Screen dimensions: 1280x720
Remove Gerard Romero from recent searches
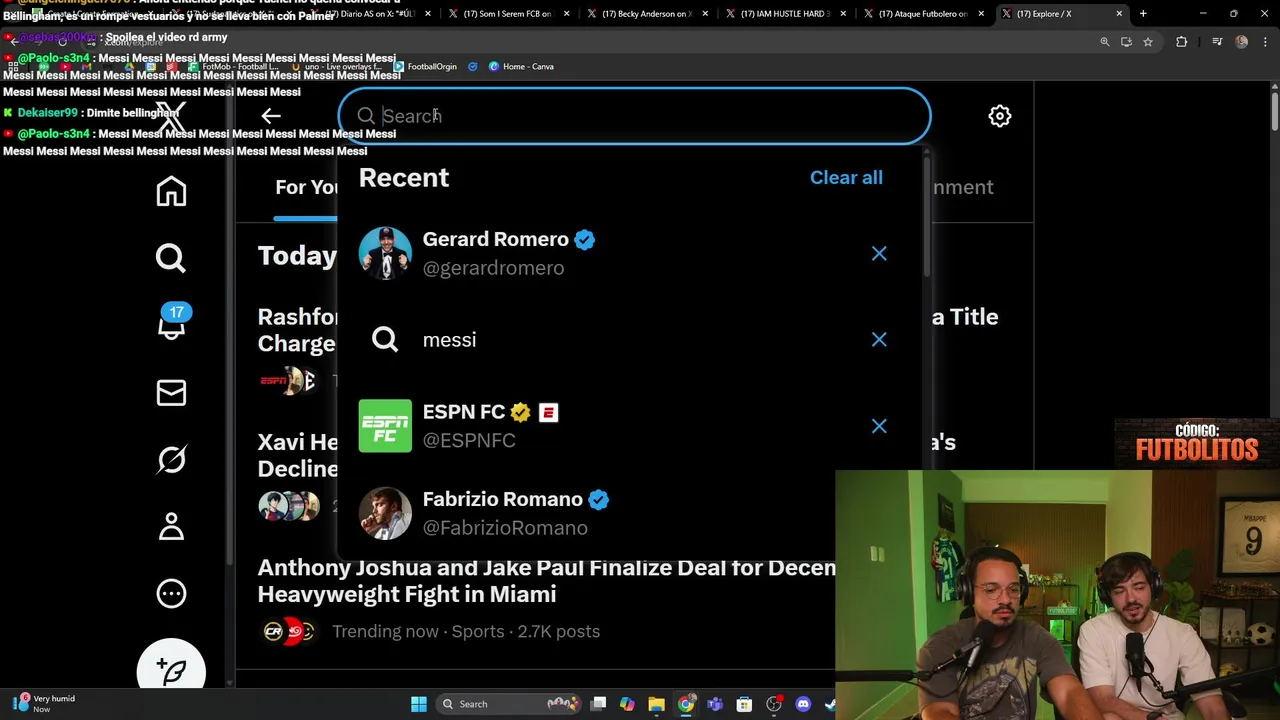tap(879, 253)
